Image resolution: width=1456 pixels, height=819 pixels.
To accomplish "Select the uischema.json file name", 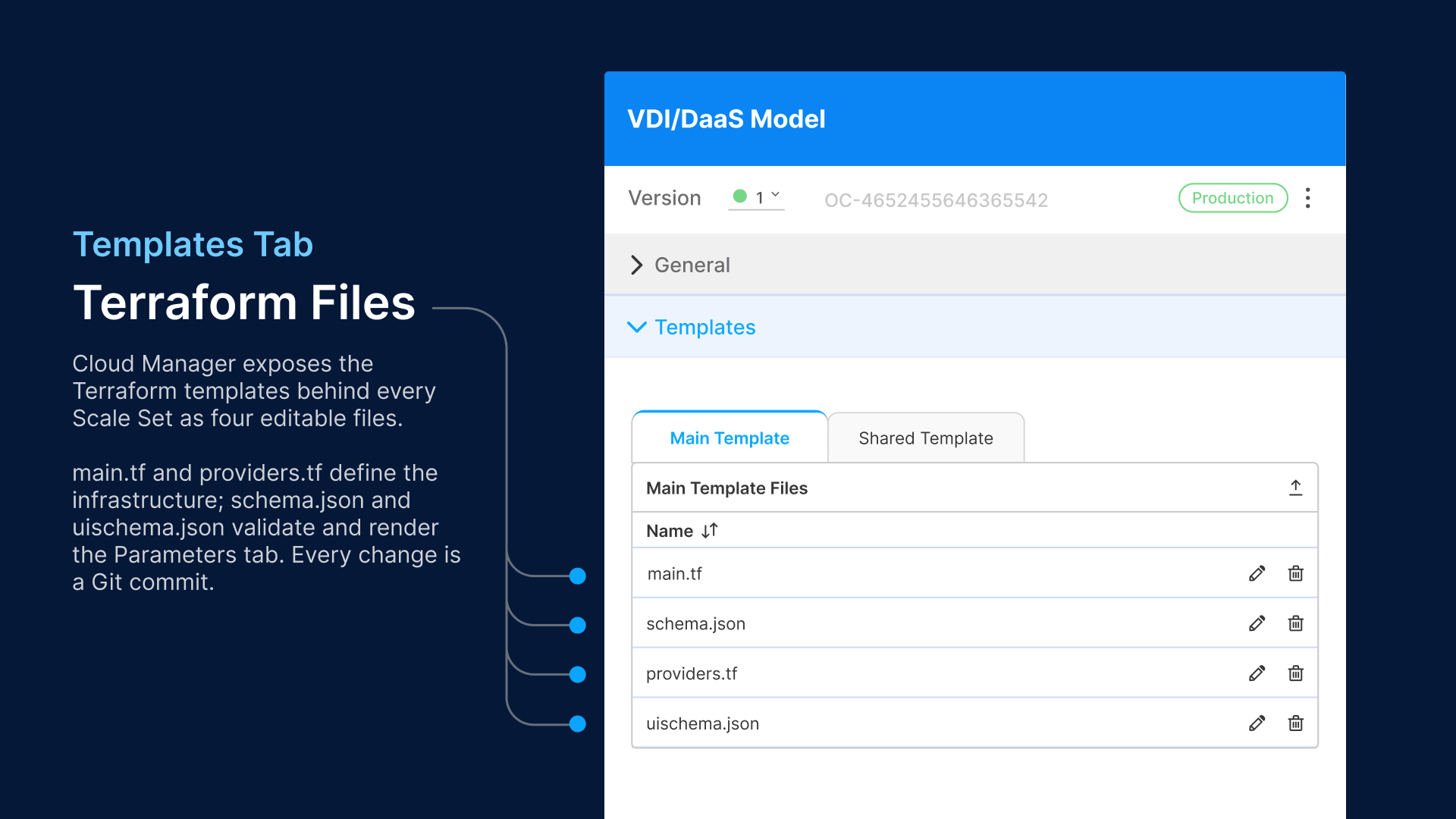I will click(702, 723).
